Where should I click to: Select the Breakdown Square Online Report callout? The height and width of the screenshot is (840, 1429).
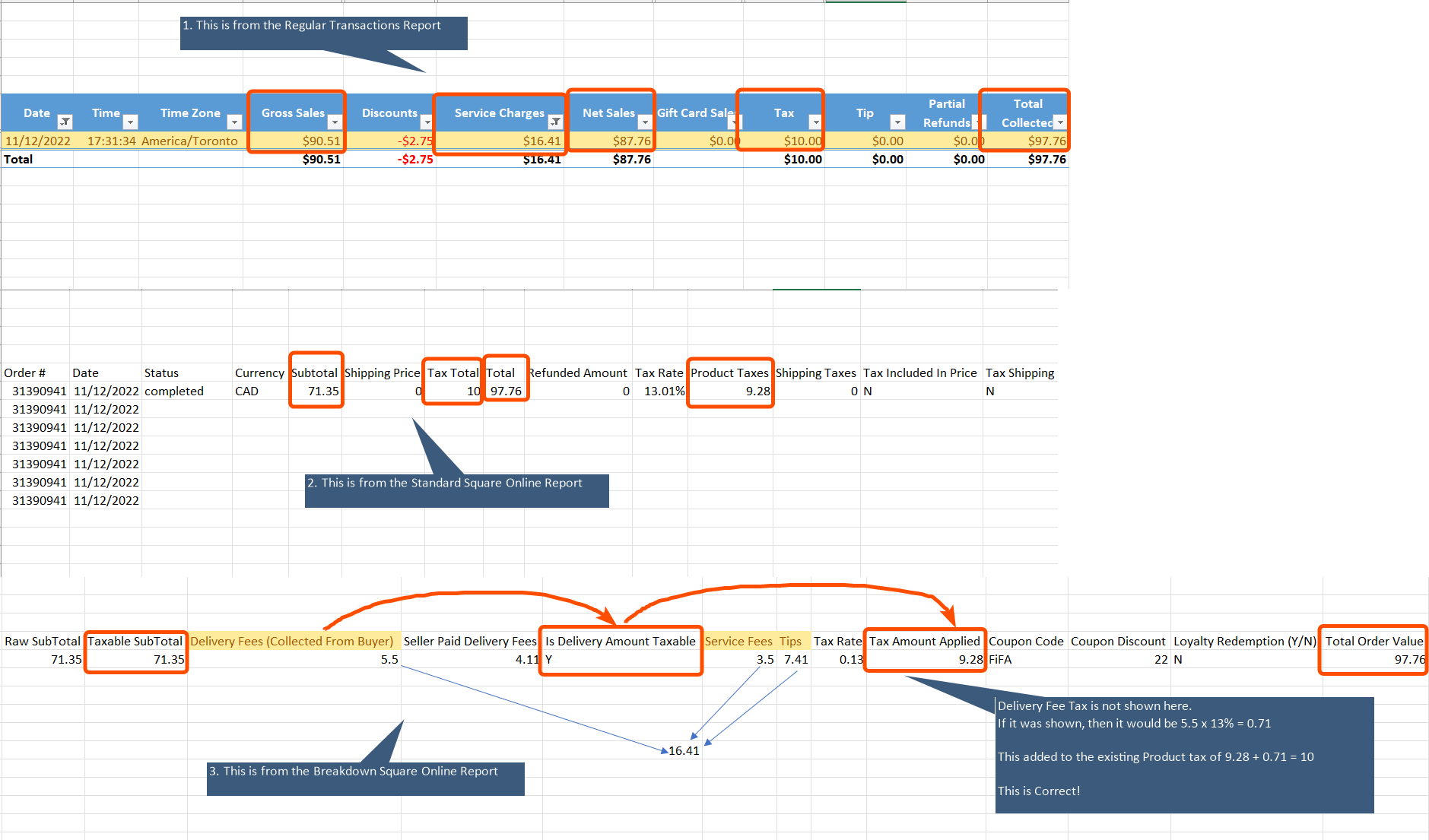[x=365, y=778]
